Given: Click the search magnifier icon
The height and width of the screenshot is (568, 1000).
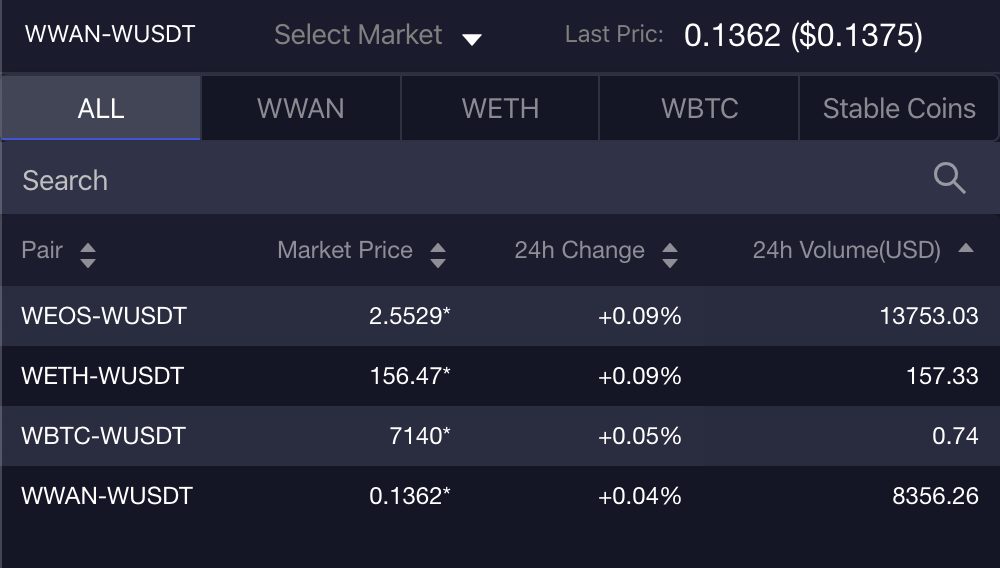Looking at the screenshot, I should pyautogui.click(x=949, y=179).
